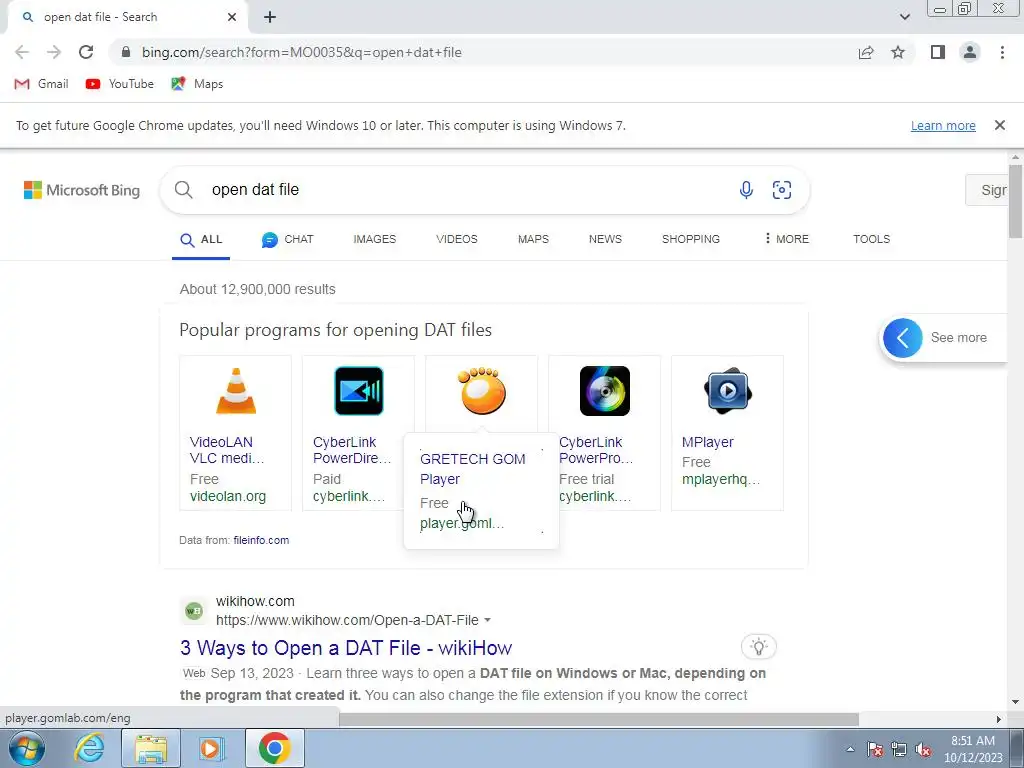Click the videolan.org URL
Screen dimensions: 1024x768
click(x=228, y=496)
